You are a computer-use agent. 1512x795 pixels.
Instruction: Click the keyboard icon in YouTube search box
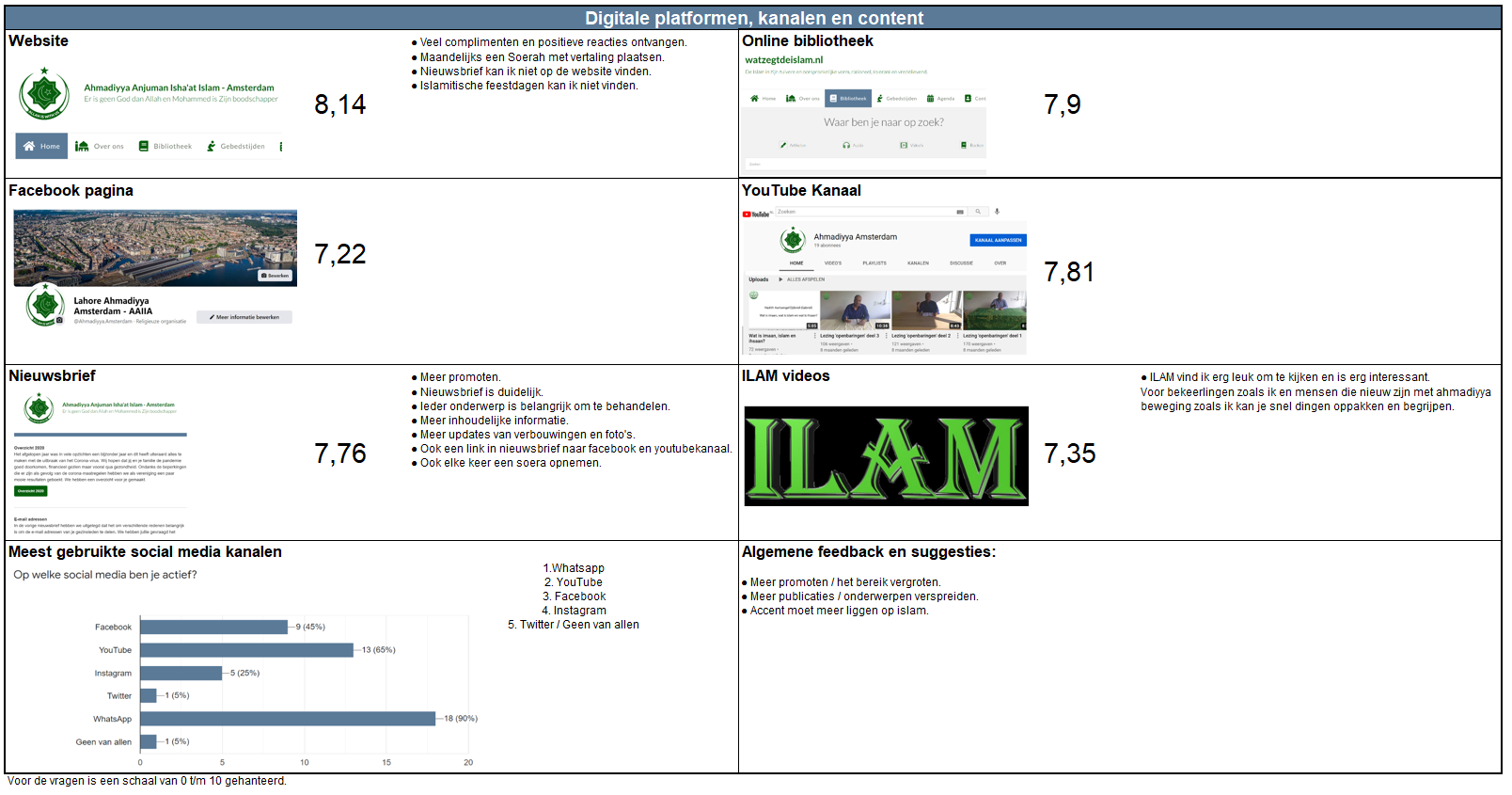[960, 212]
